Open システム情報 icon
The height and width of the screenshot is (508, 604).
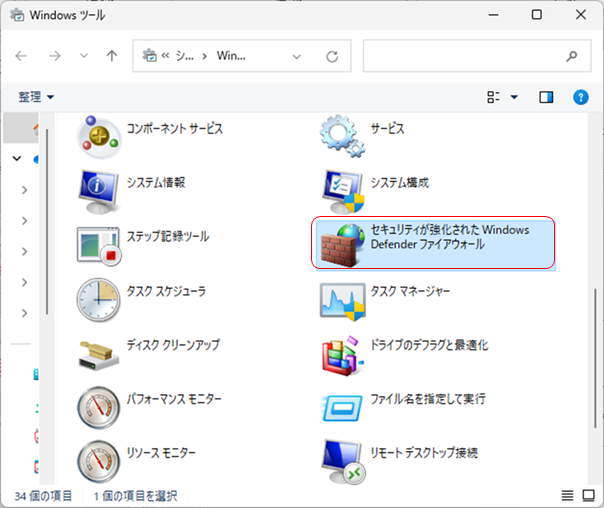[x=99, y=190]
